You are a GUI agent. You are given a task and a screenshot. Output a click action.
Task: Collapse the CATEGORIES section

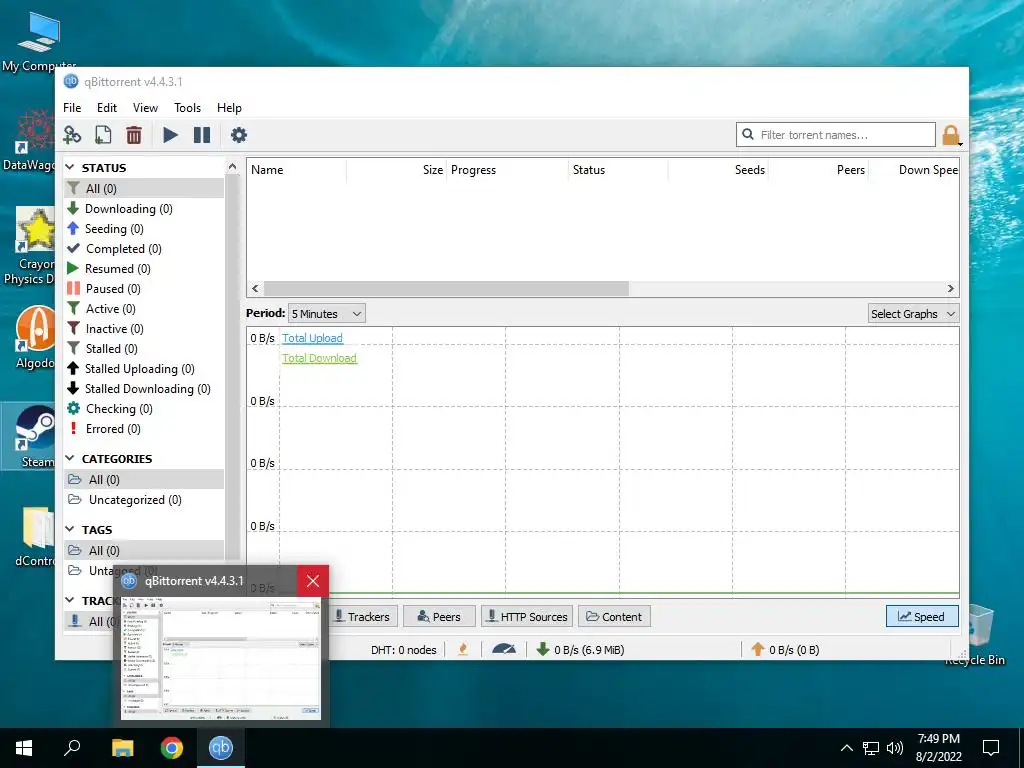click(x=70, y=459)
